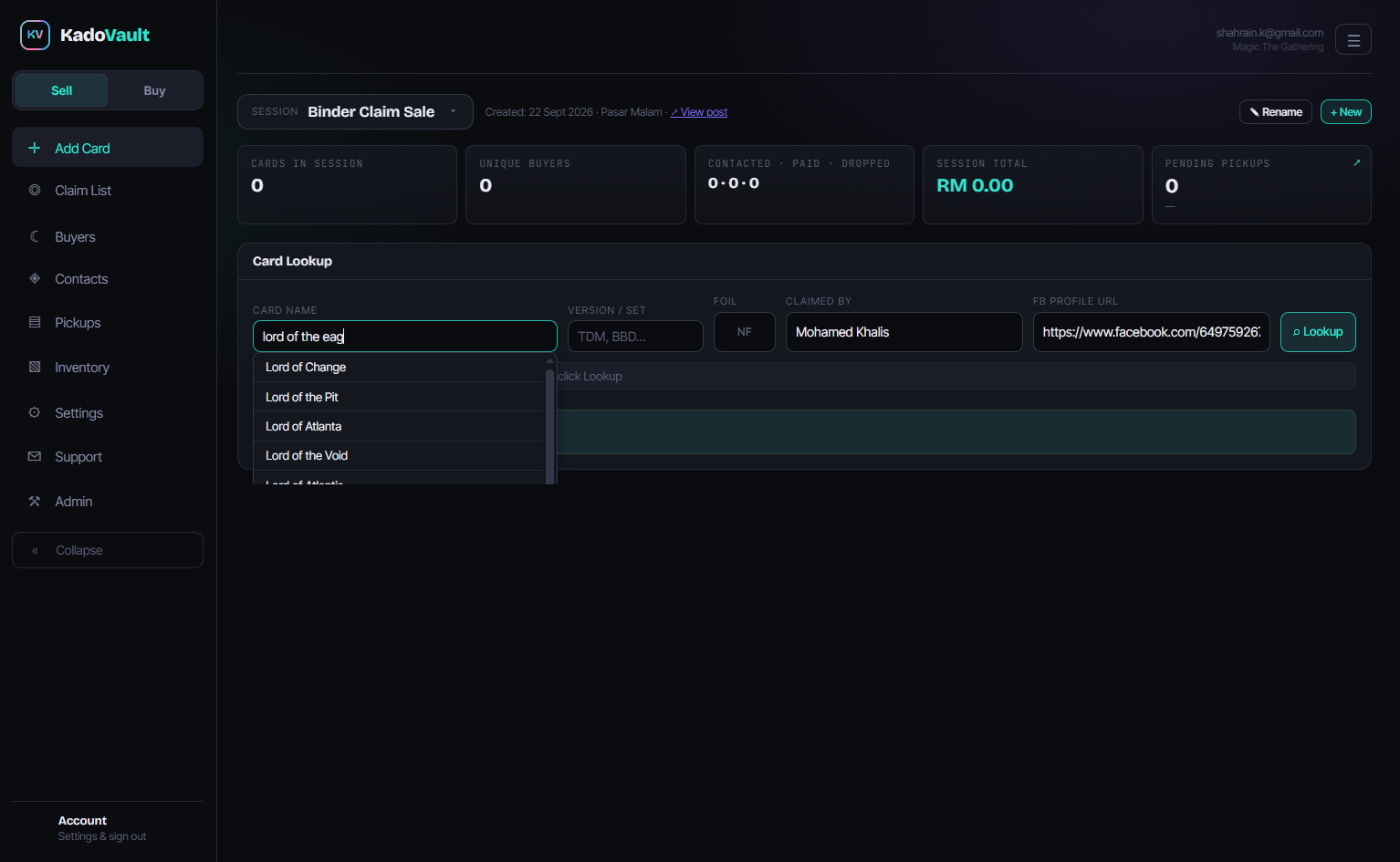
Task: Open the Pickups page
Action: [108, 322]
